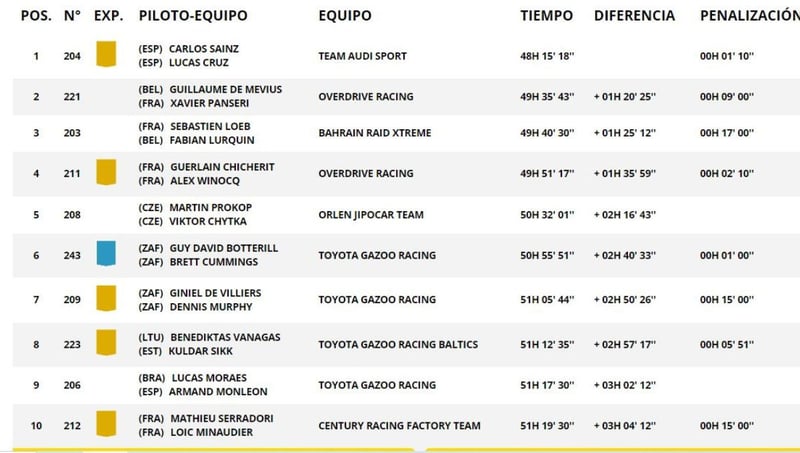The height and width of the screenshot is (453, 800).
Task: Click the yellow EXP badge for Giniel De Villiers
Action: click(104, 298)
